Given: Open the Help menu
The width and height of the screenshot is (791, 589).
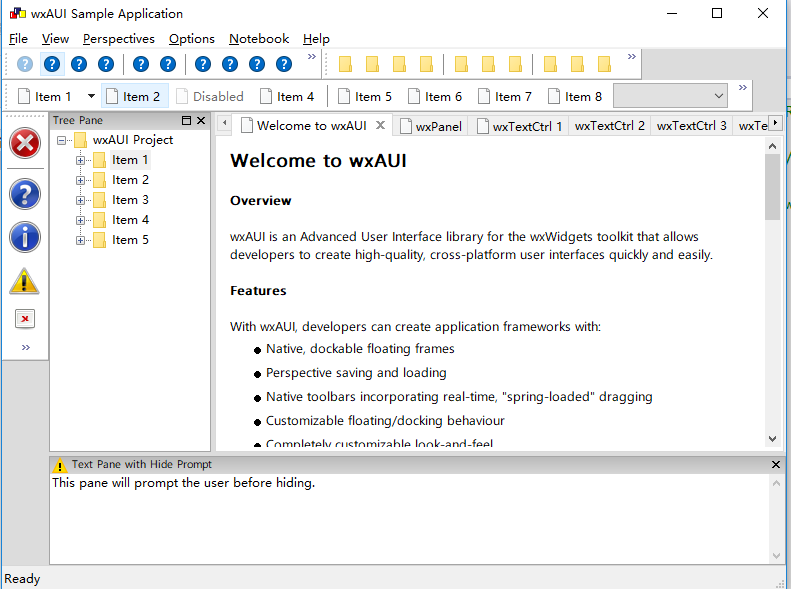Looking at the screenshot, I should [x=316, y=39].
